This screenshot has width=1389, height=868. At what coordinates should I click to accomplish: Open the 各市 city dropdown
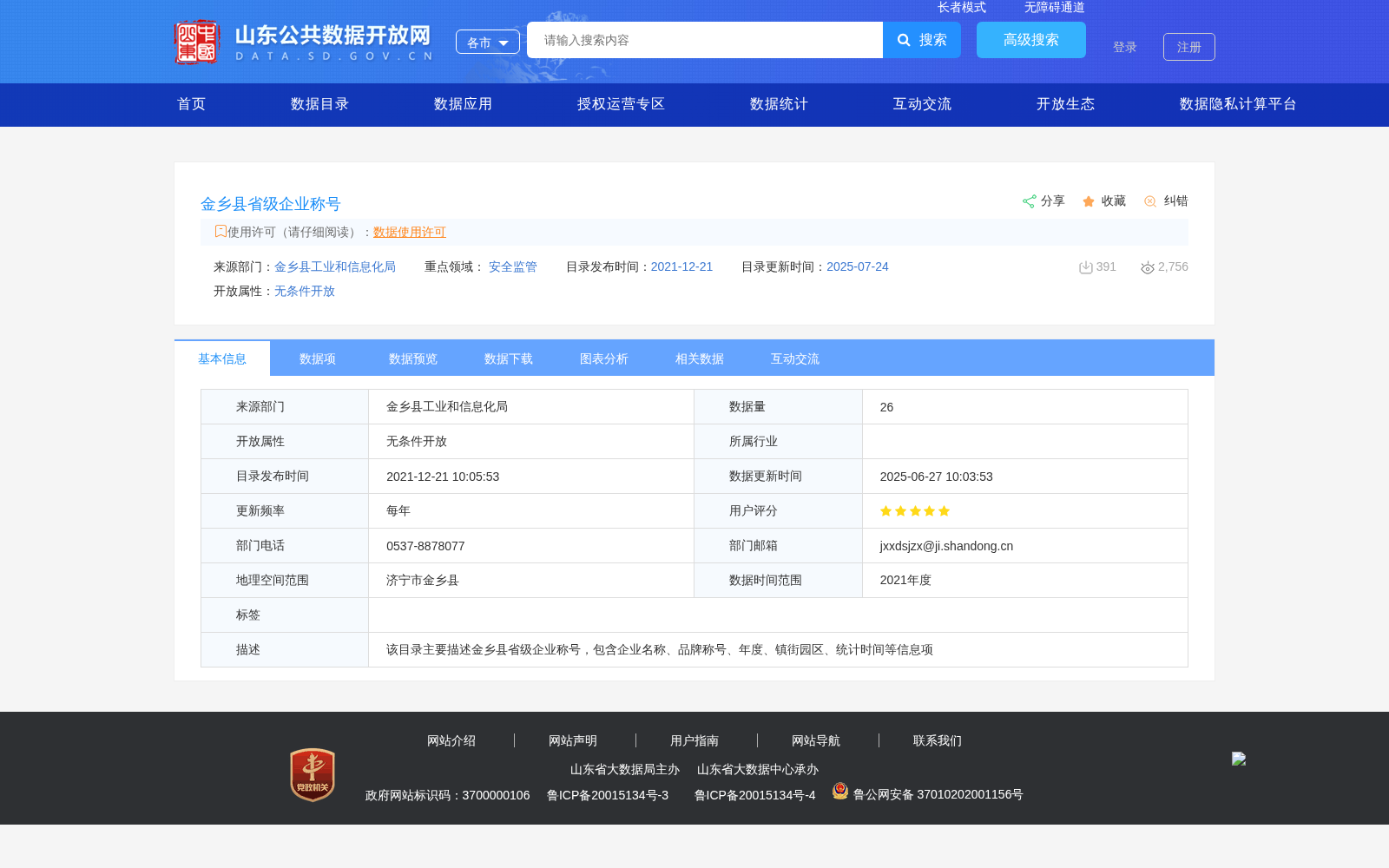(488, 42)
